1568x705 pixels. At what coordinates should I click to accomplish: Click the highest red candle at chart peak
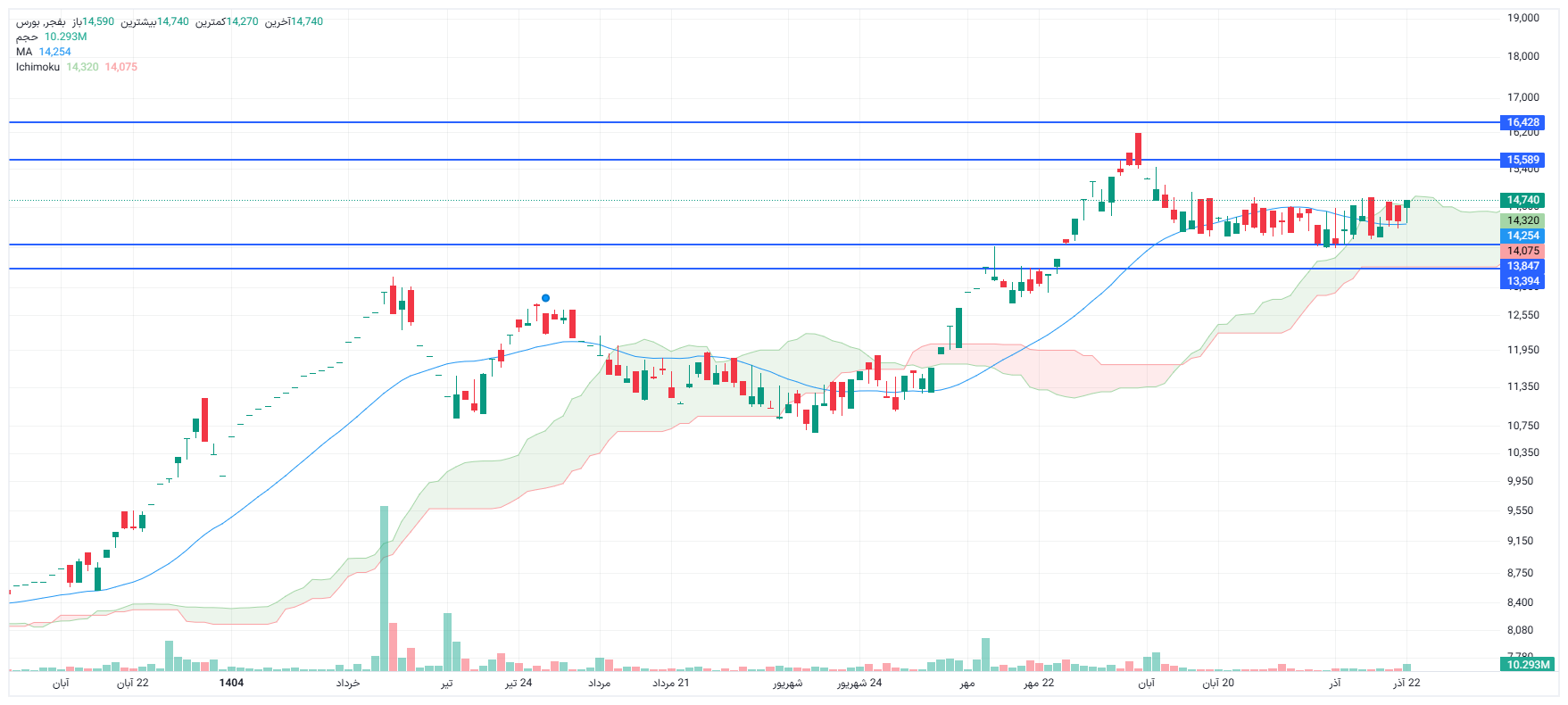point(1138,149)
